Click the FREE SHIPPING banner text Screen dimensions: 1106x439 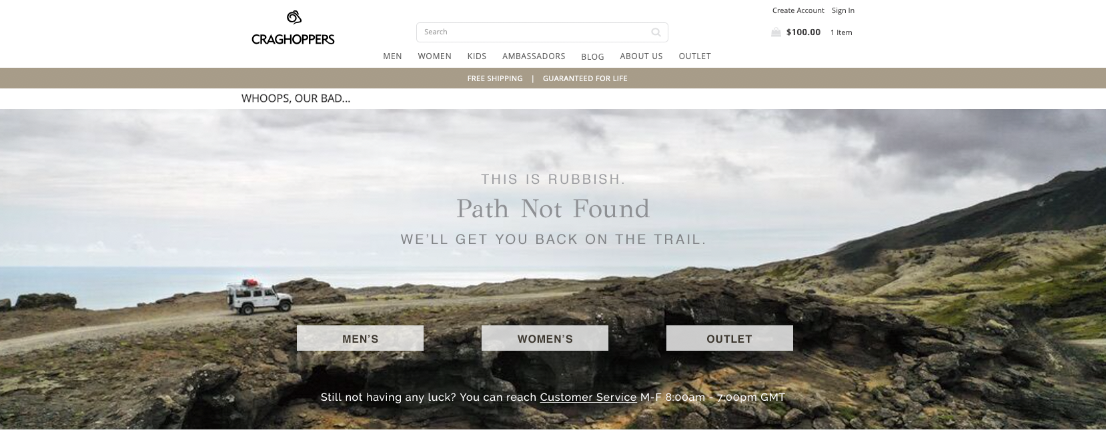(494, 78)
